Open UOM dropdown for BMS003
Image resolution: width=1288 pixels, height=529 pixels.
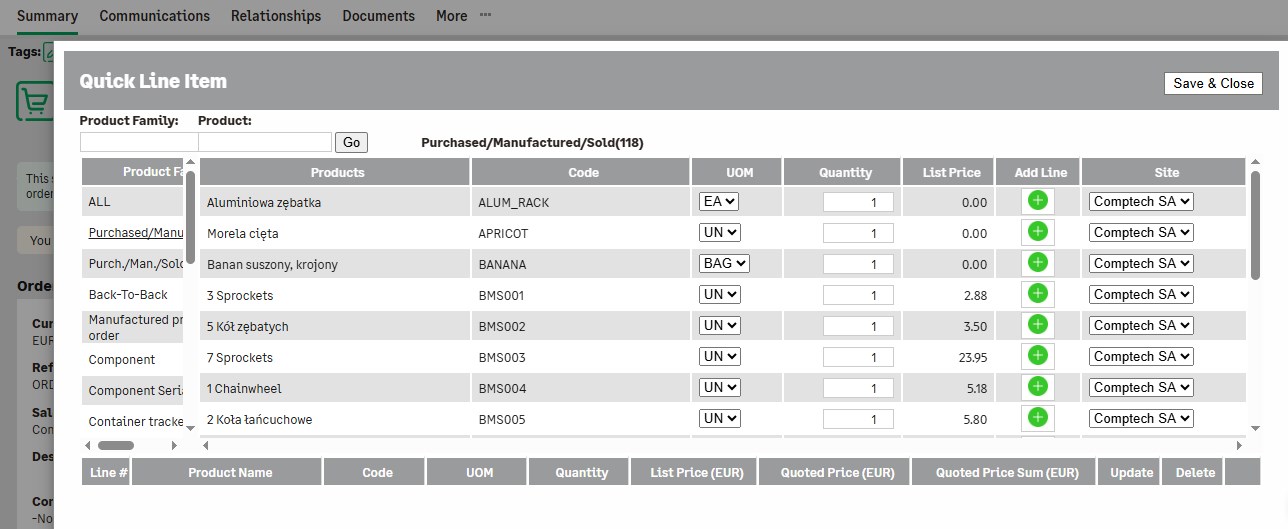pyautogui.click(x=720, y=356)
